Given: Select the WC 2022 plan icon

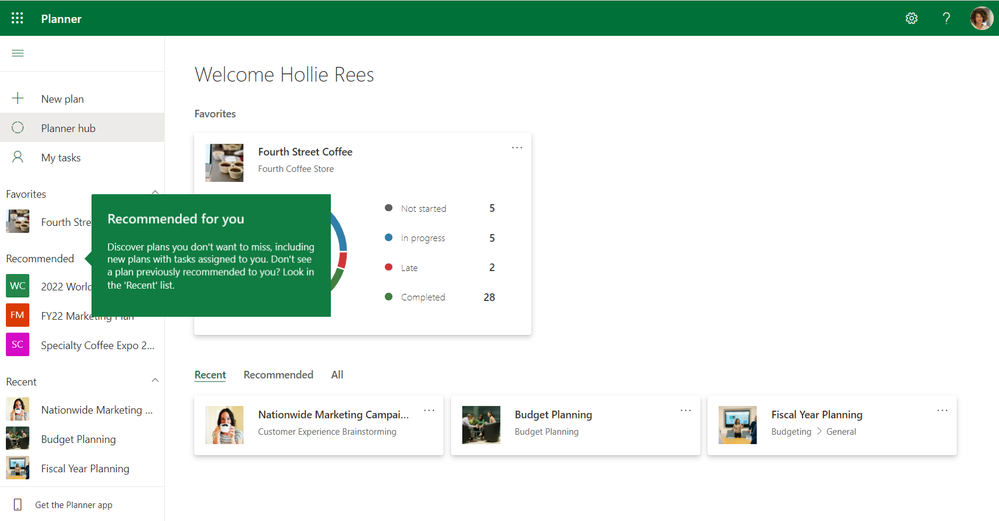Looking at the screenshot, I should click(x=18, y=286).
